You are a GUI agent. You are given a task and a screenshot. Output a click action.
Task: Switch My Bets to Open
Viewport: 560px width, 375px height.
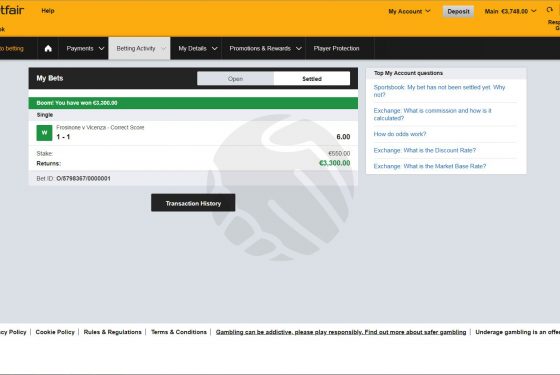click(235, 79)
